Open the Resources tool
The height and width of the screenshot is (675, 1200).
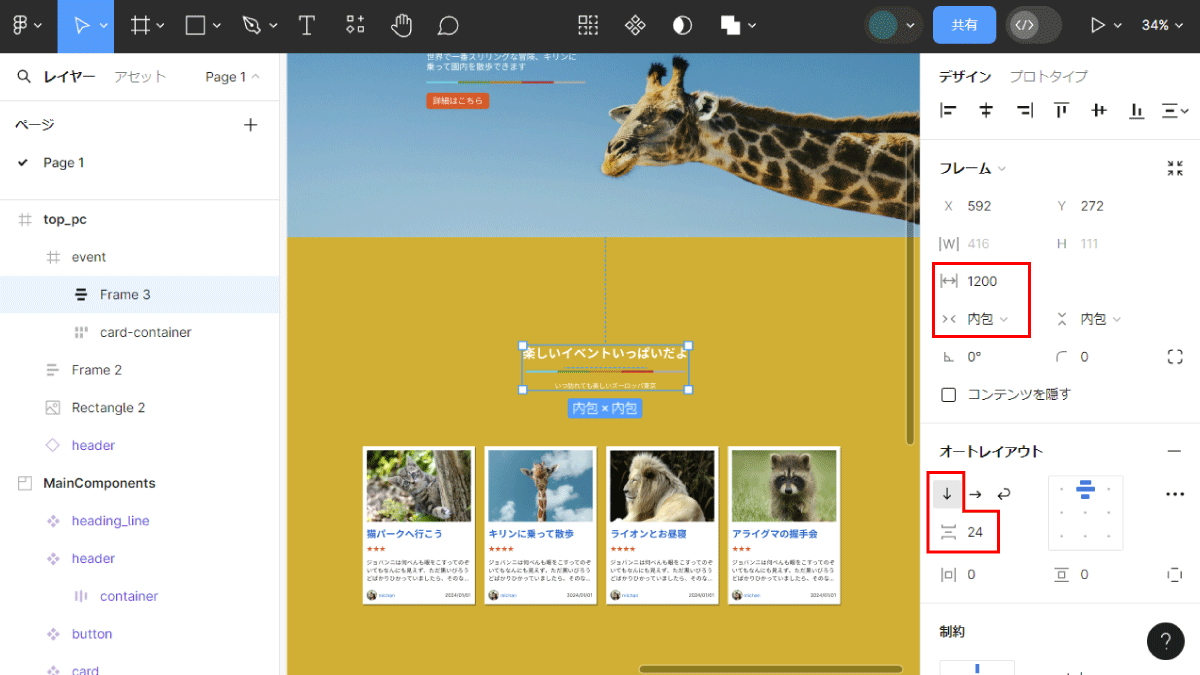click(355, 25)
